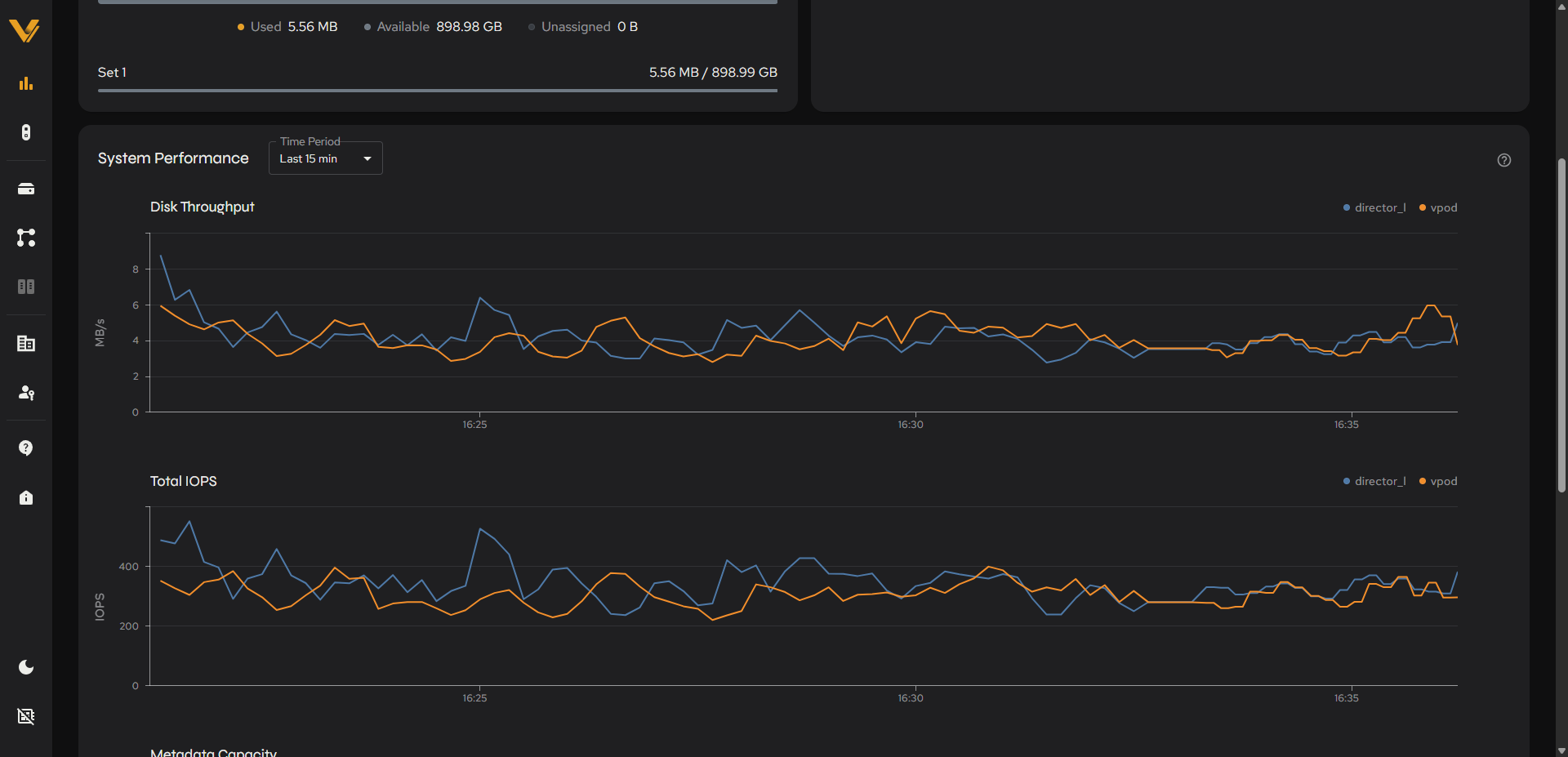Click System Performance help circle icon
The image size is (1568, 757).
tap(1504, 160)
